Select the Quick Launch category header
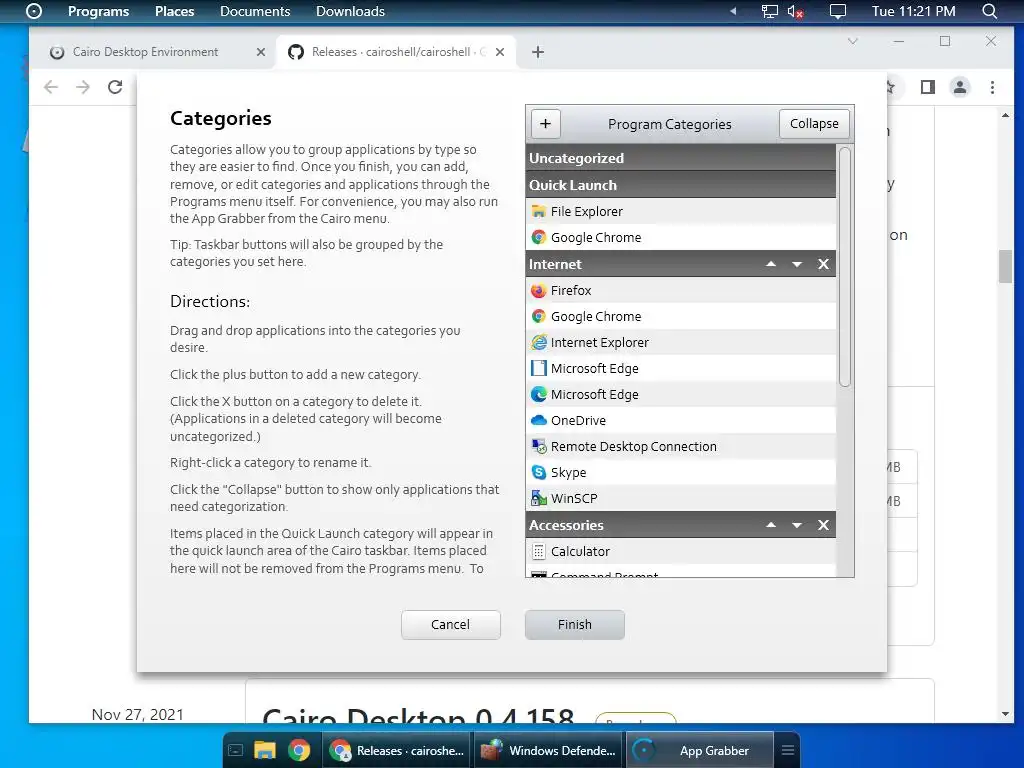The image size is (1024, 768). pos(680,185)
